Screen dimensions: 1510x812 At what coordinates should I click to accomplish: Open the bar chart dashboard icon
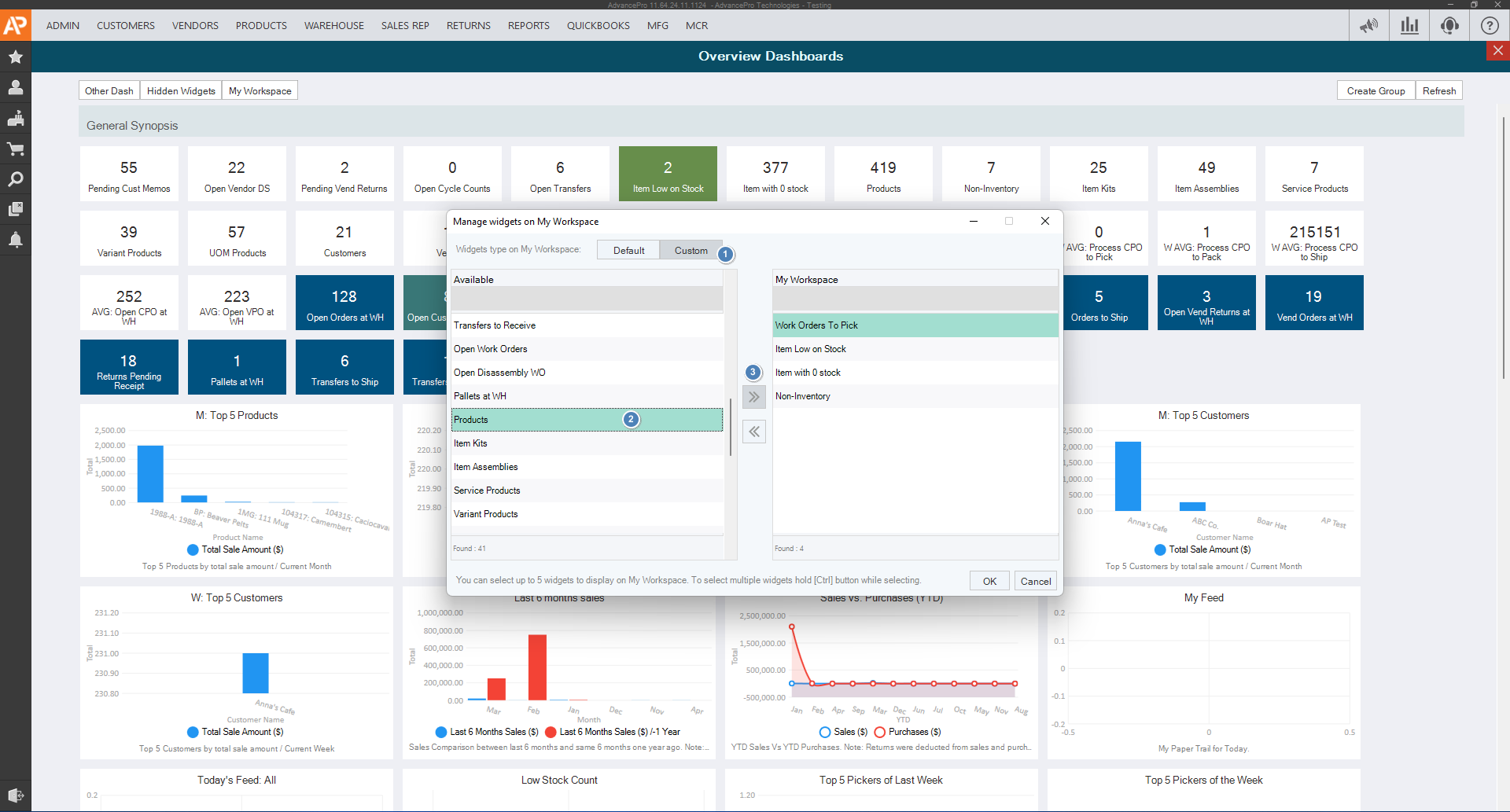pos(1409,25)
